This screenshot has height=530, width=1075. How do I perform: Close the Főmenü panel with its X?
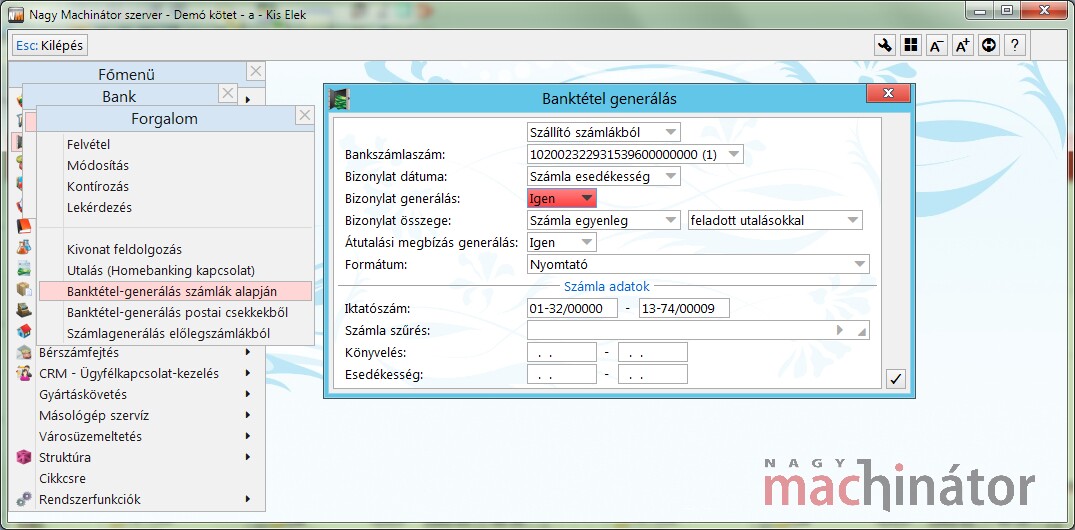pos(255,71)
